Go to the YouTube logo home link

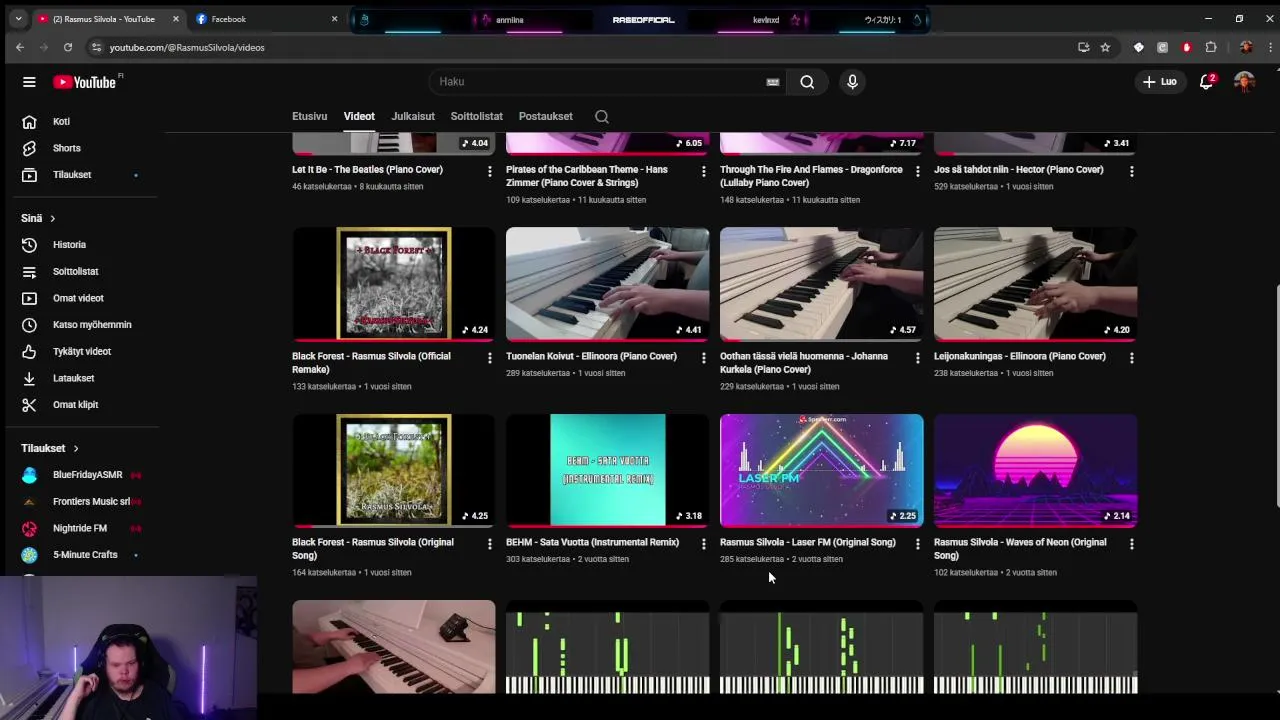[86, 82]
